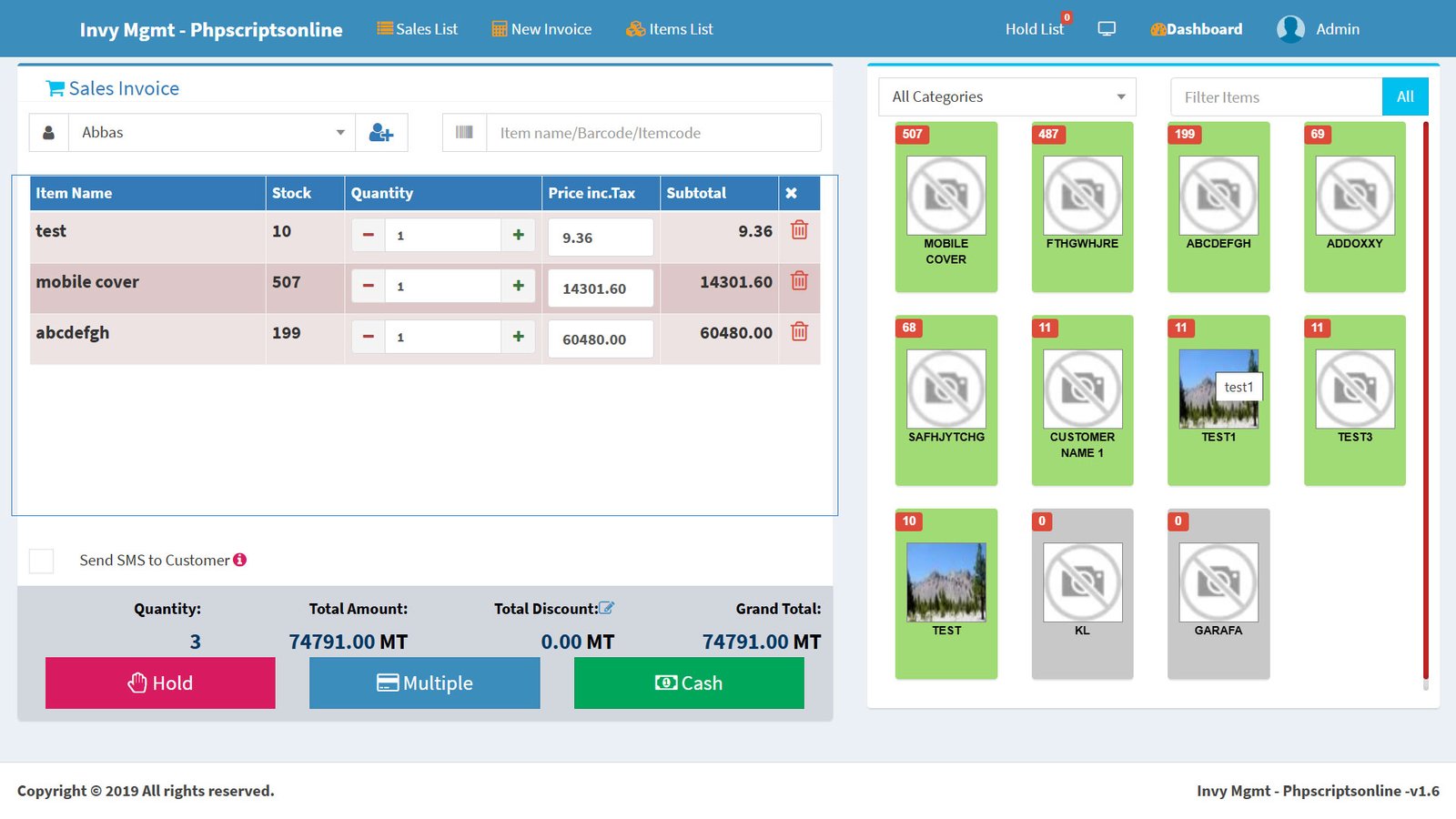Click the stock value 507 cell
The image size is (1456, 819).
pos(305,288)
